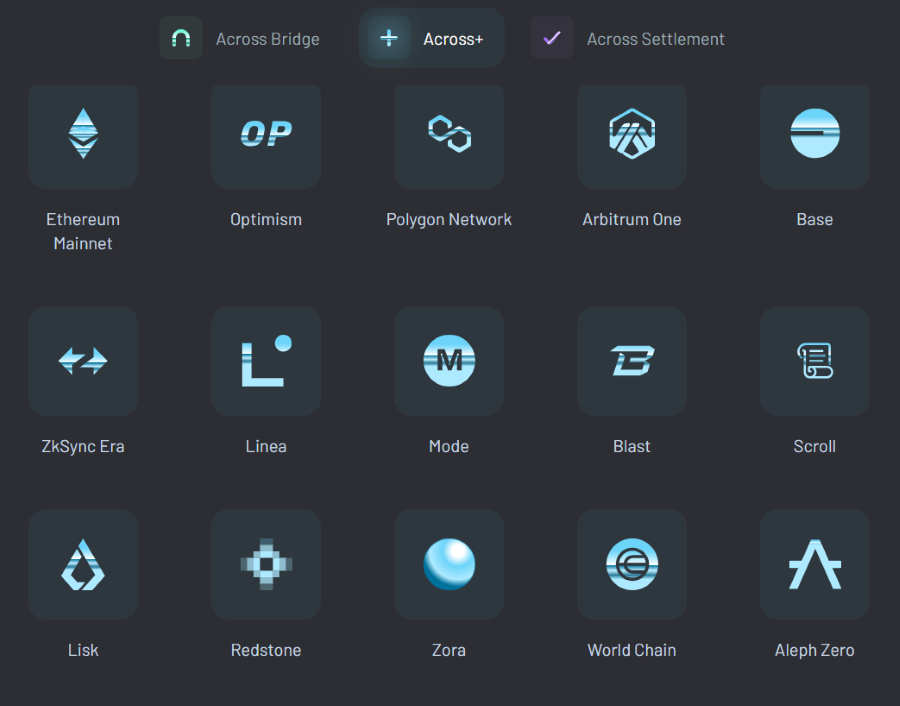The width and height of the screenshot is (900, 706).
Task: Click the Lisk droplet logo
Action: pos(83,564)
